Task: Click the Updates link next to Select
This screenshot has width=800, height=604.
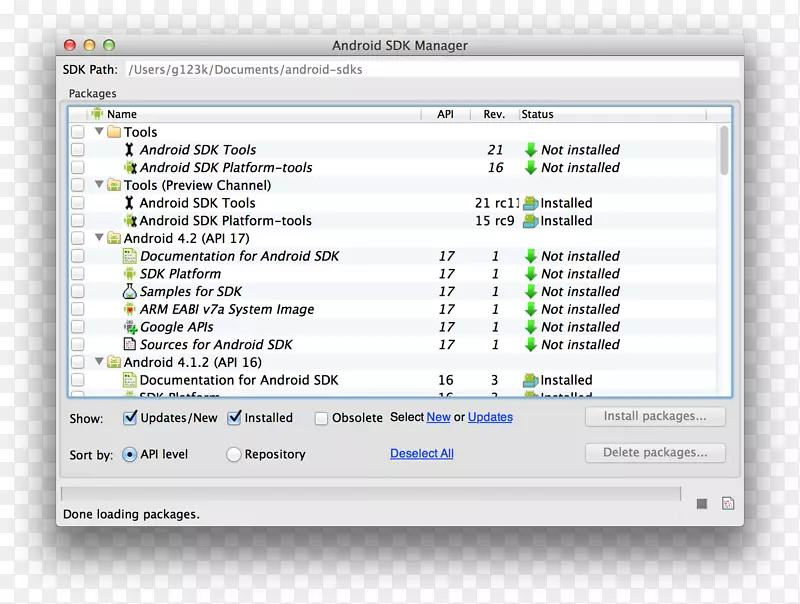Action: 490,417
